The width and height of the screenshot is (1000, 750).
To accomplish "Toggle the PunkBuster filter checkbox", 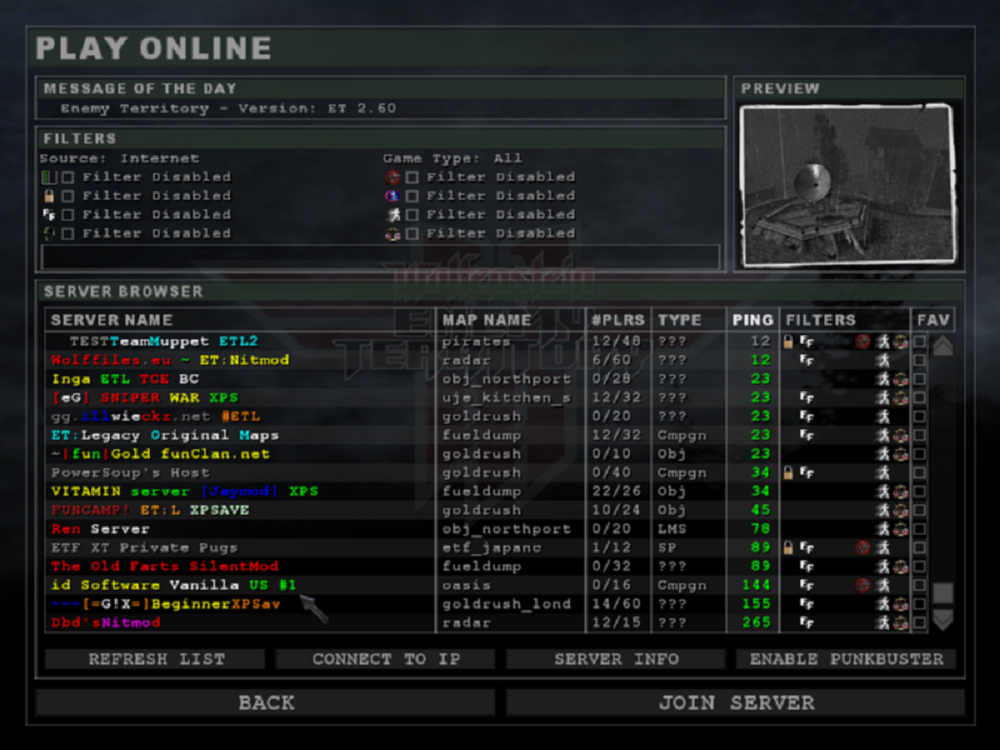I will 68,233.
